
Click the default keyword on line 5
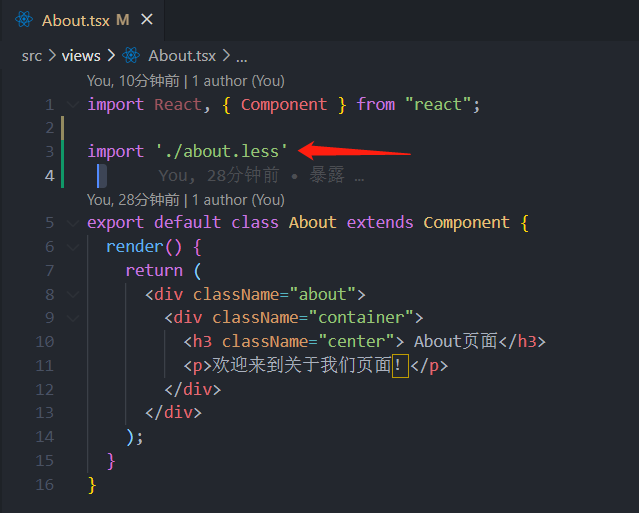(187, 222)
